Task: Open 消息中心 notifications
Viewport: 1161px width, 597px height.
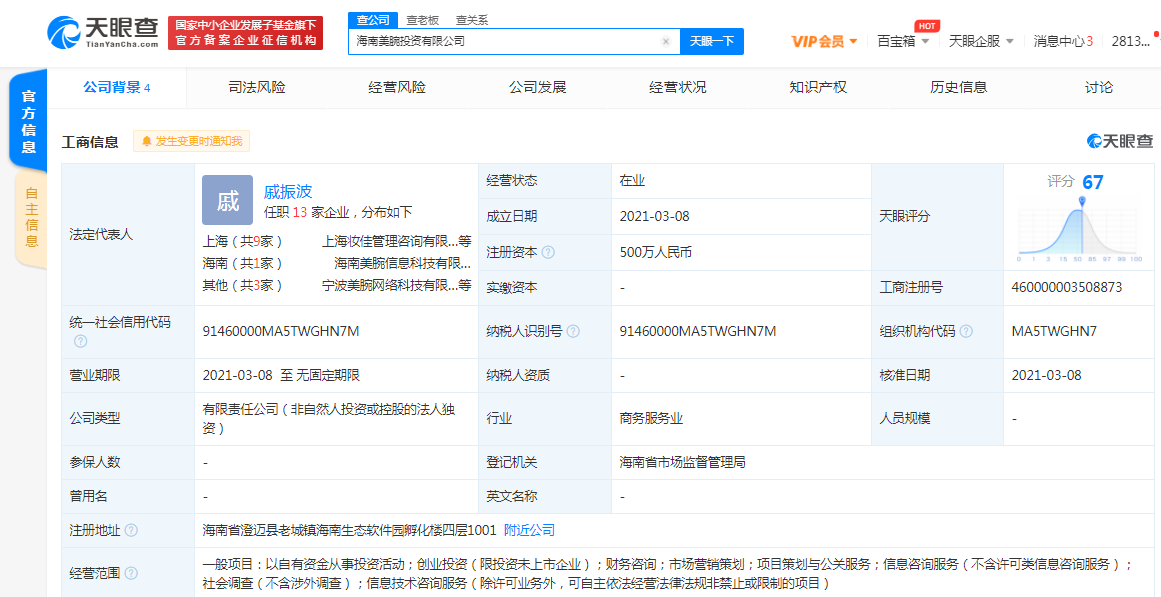Action: 1063,41
